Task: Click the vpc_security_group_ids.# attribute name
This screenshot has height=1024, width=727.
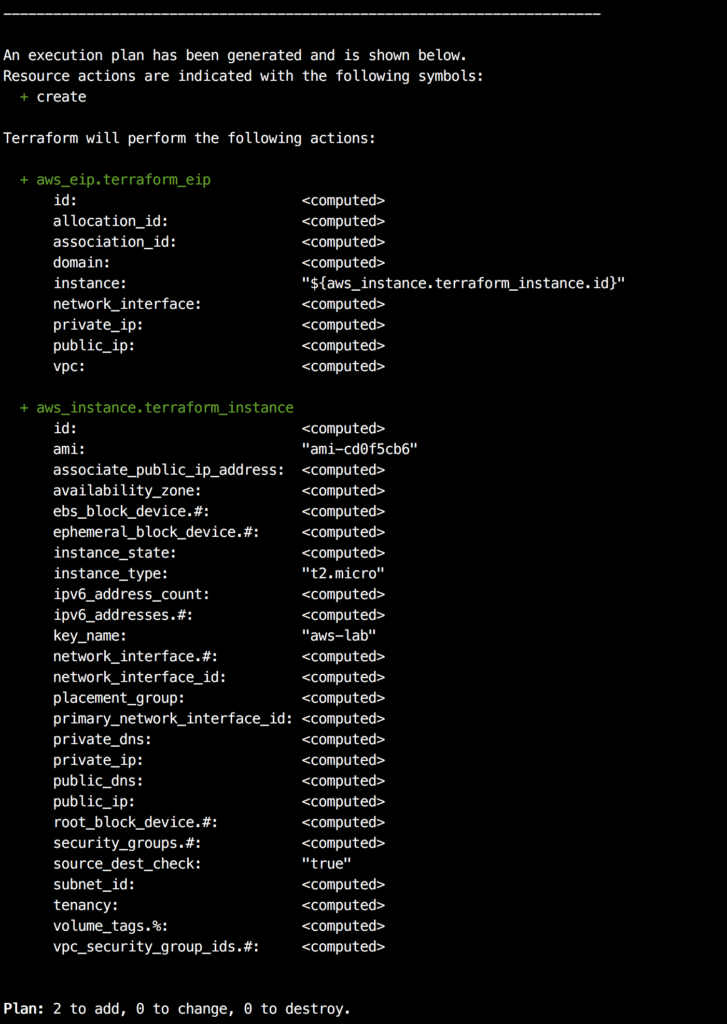Action: coord(156,946)
